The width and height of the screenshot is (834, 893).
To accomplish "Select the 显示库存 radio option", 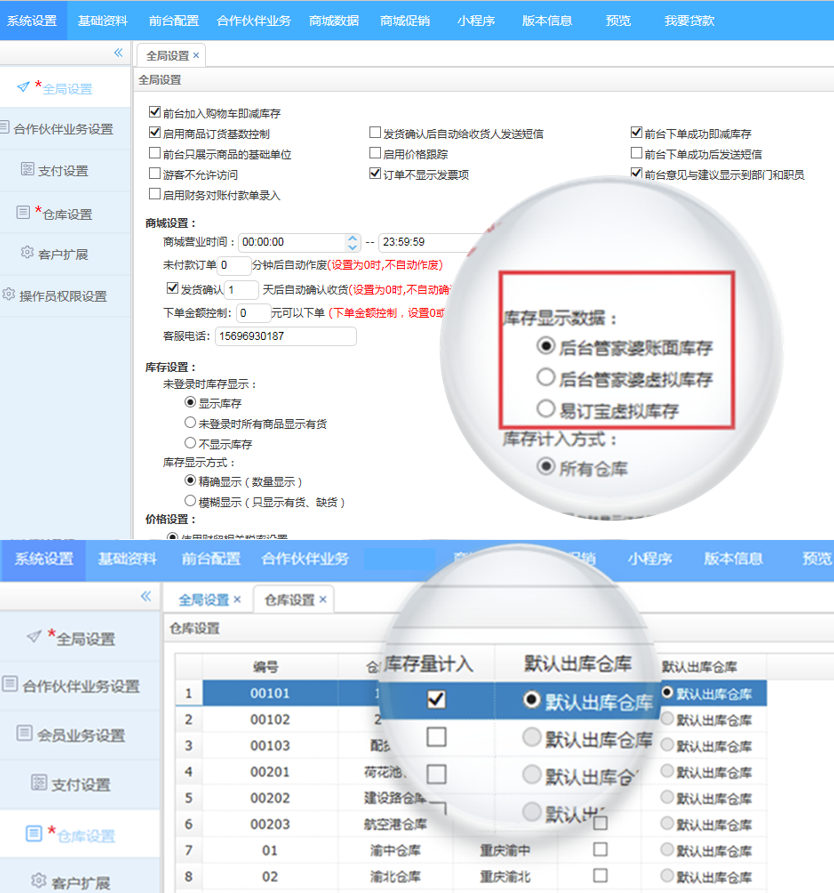I will (190, 402).
